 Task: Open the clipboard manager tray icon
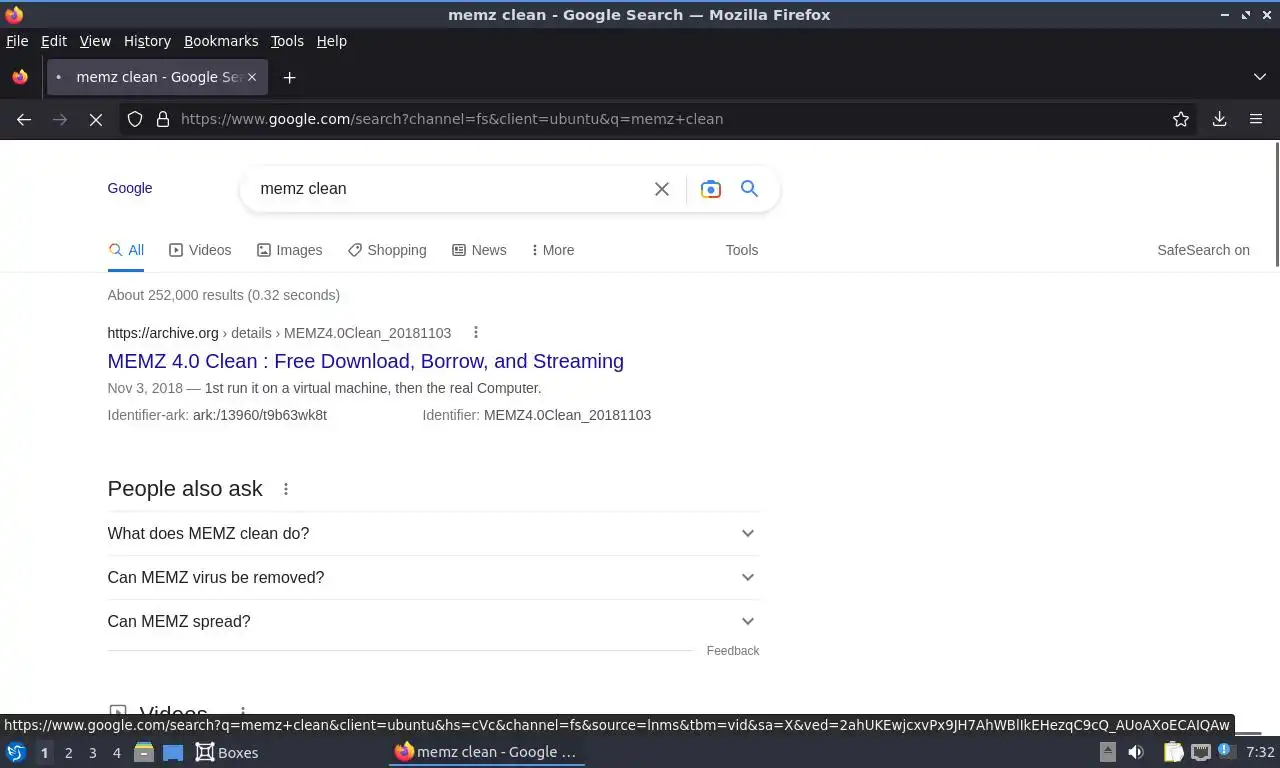tap(1173, 752)
